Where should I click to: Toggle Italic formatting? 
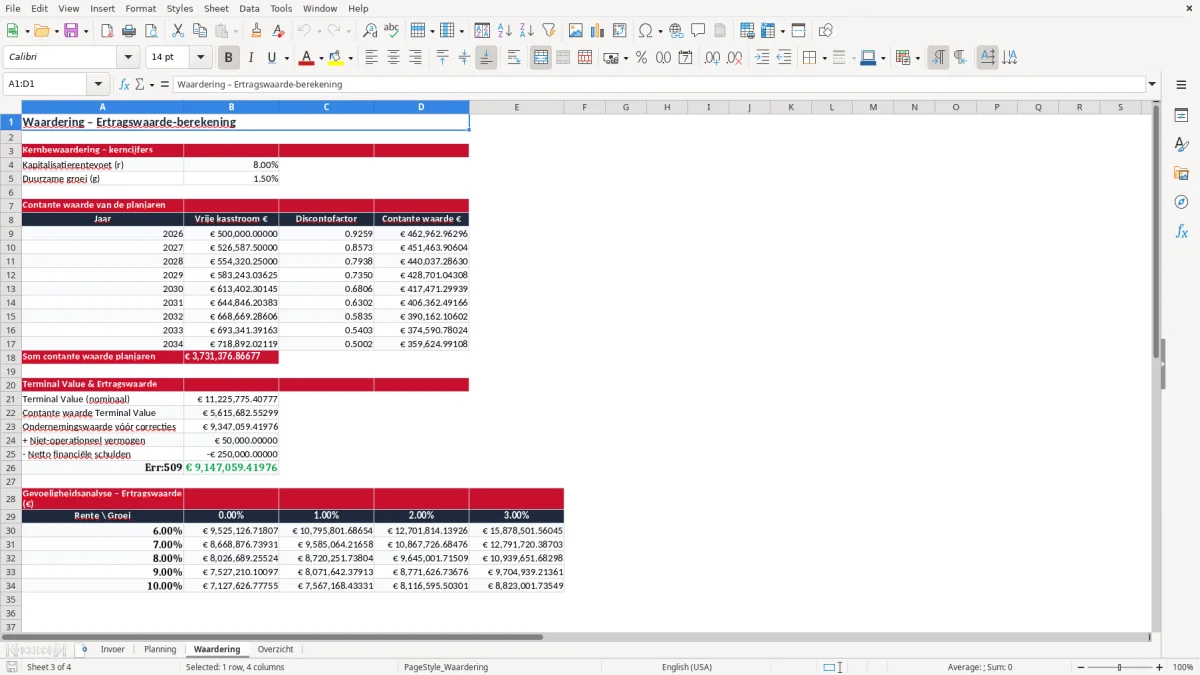pos(250,58)
